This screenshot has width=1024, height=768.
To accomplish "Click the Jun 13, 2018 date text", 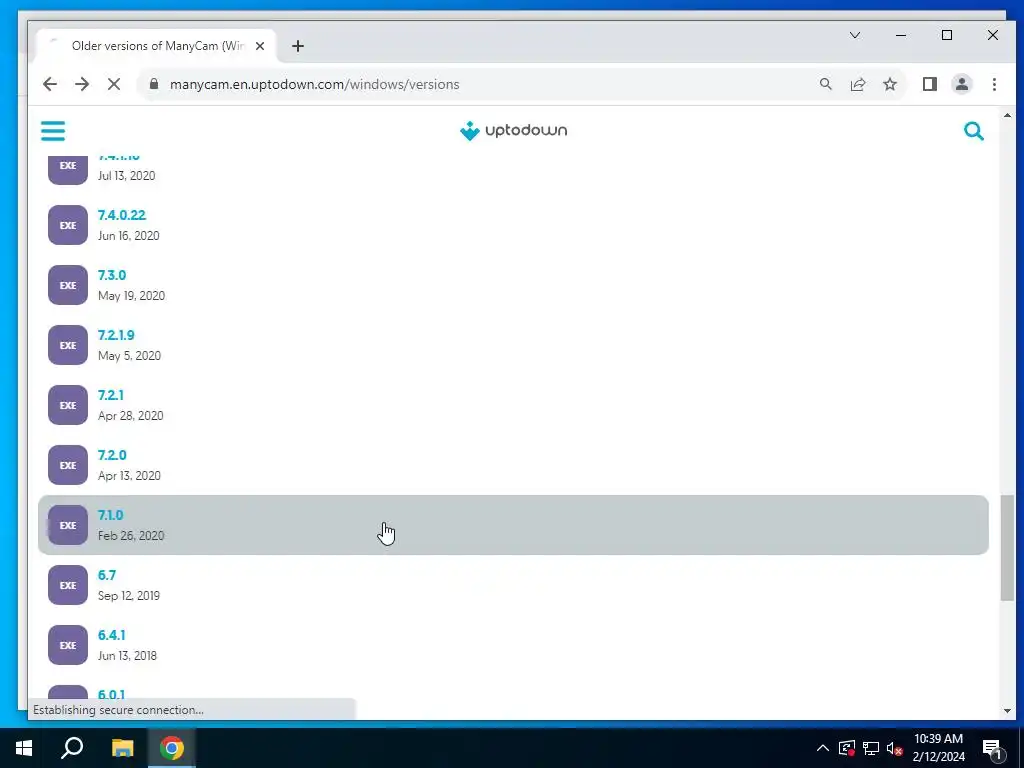I will 127,656.
